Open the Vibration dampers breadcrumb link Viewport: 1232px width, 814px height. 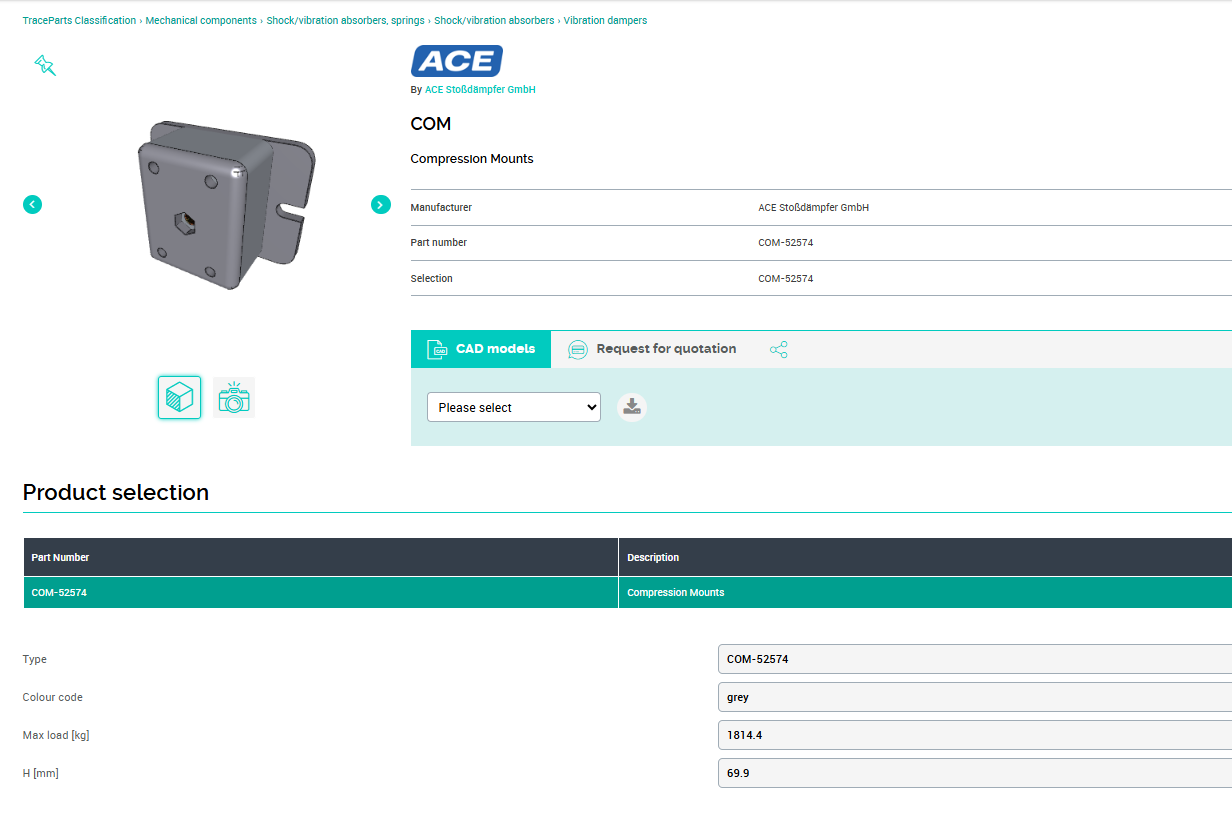605,20
